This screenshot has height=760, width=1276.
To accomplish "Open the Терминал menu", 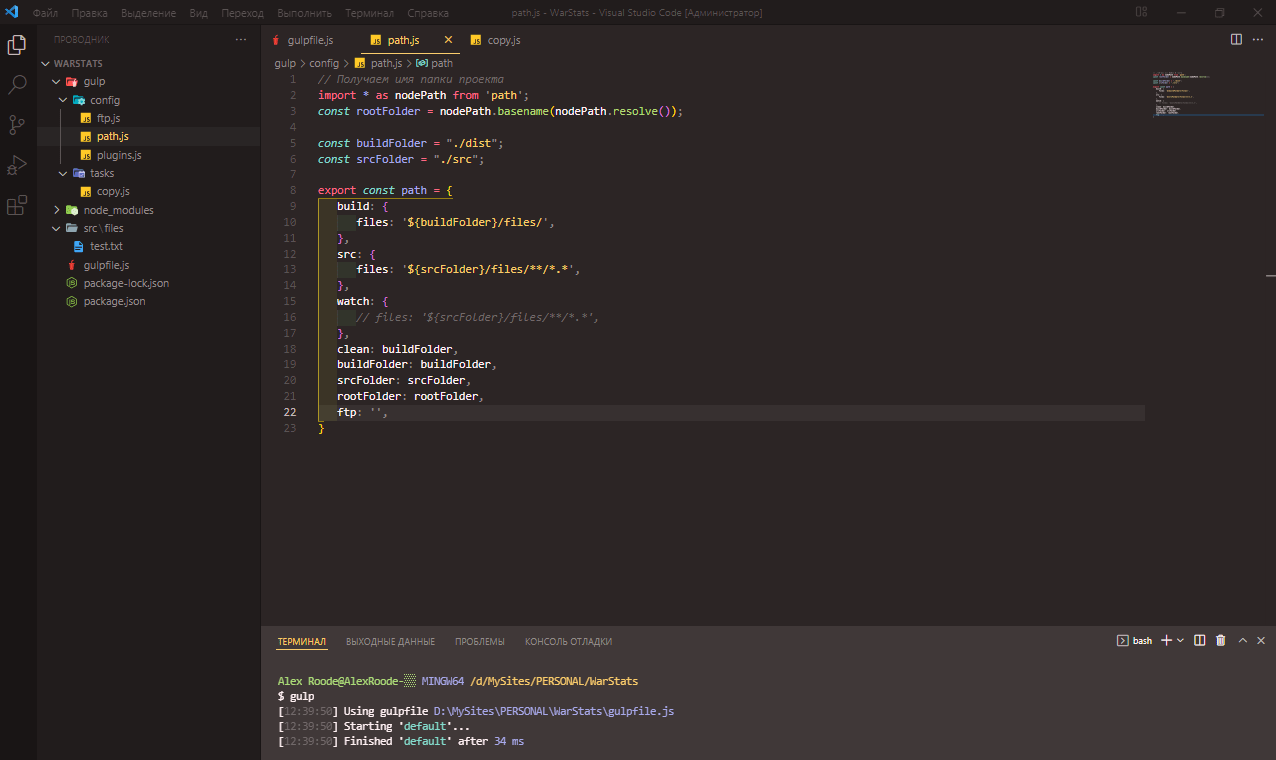I will tap(368, 12).
